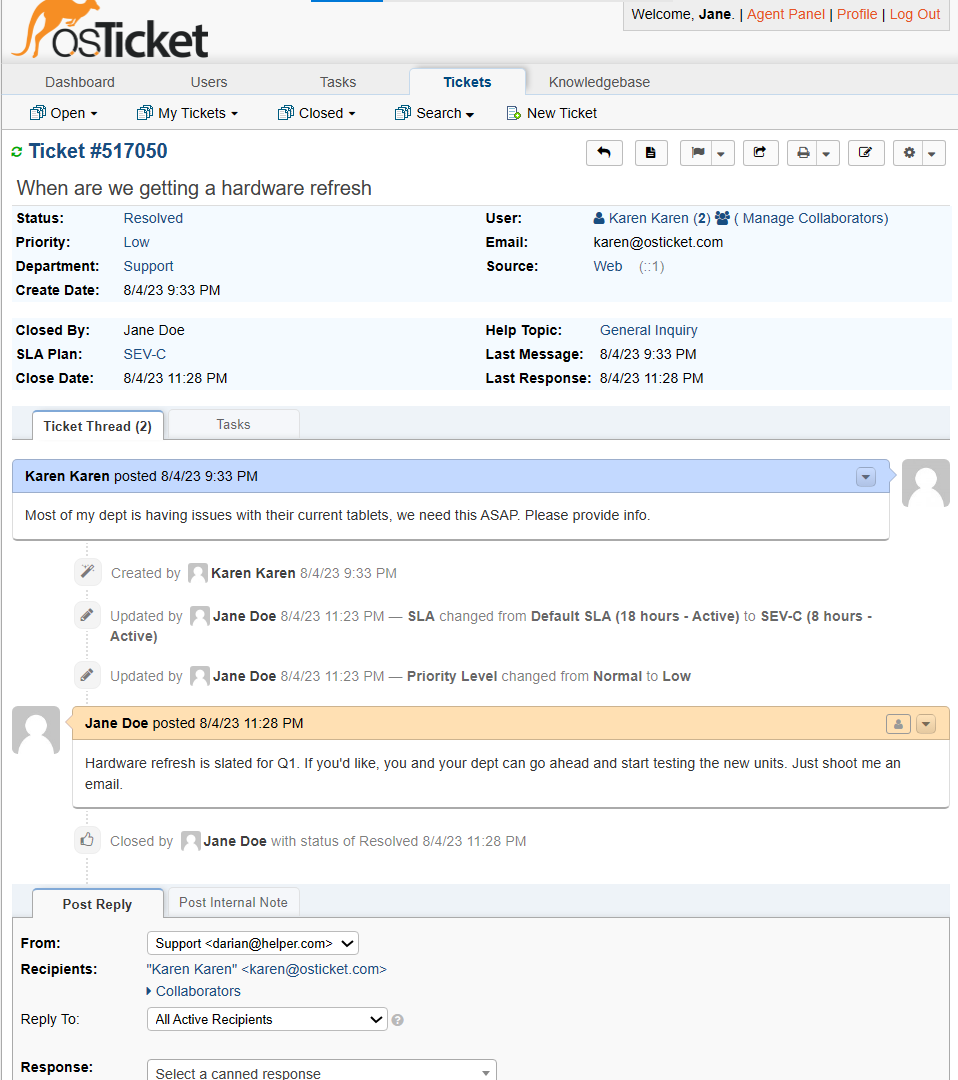The width and height of the screenshot is (958, 1080).
Task: Flag the ticket using the banner icon
Action: tap(698, 152)
